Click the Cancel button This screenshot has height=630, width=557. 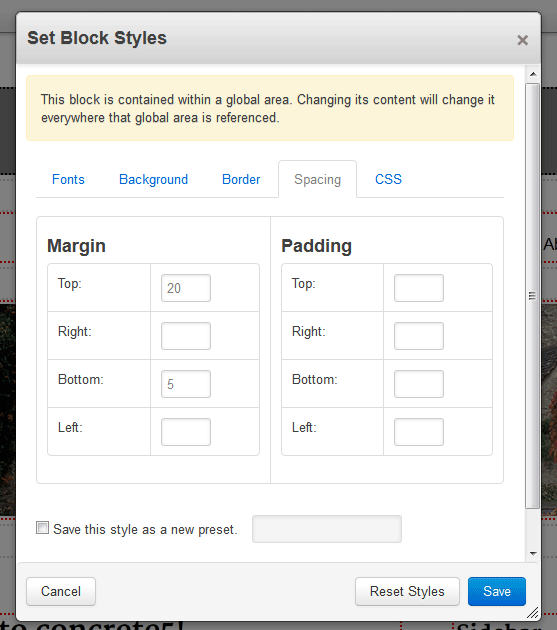coord(61,591)
